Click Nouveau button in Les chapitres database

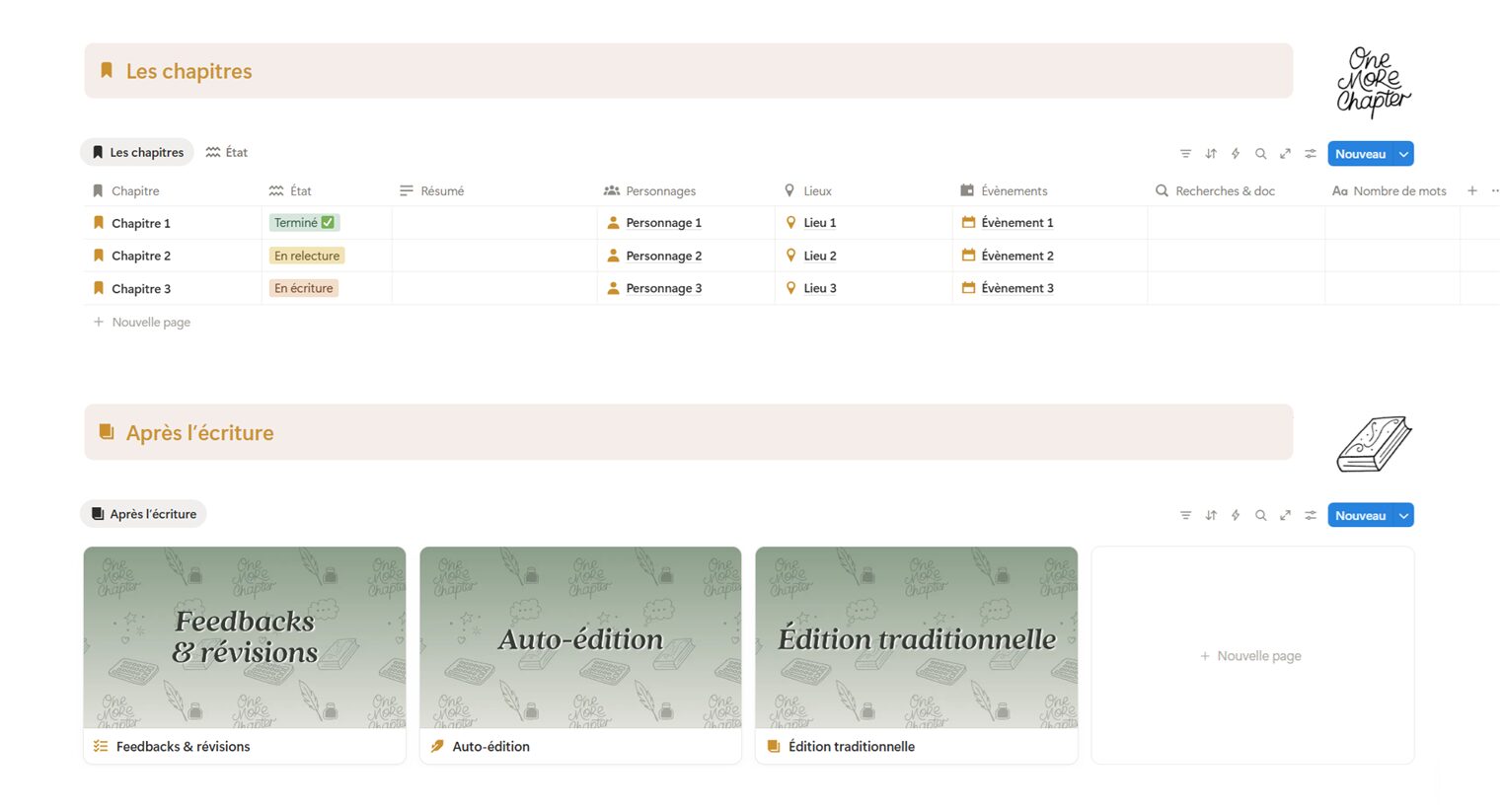[x=1359, y=154]
